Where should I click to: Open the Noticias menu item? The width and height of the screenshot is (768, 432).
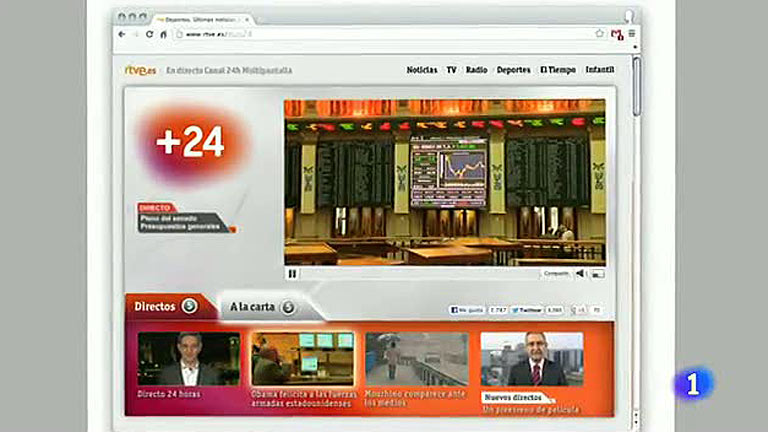click(422, 70)
